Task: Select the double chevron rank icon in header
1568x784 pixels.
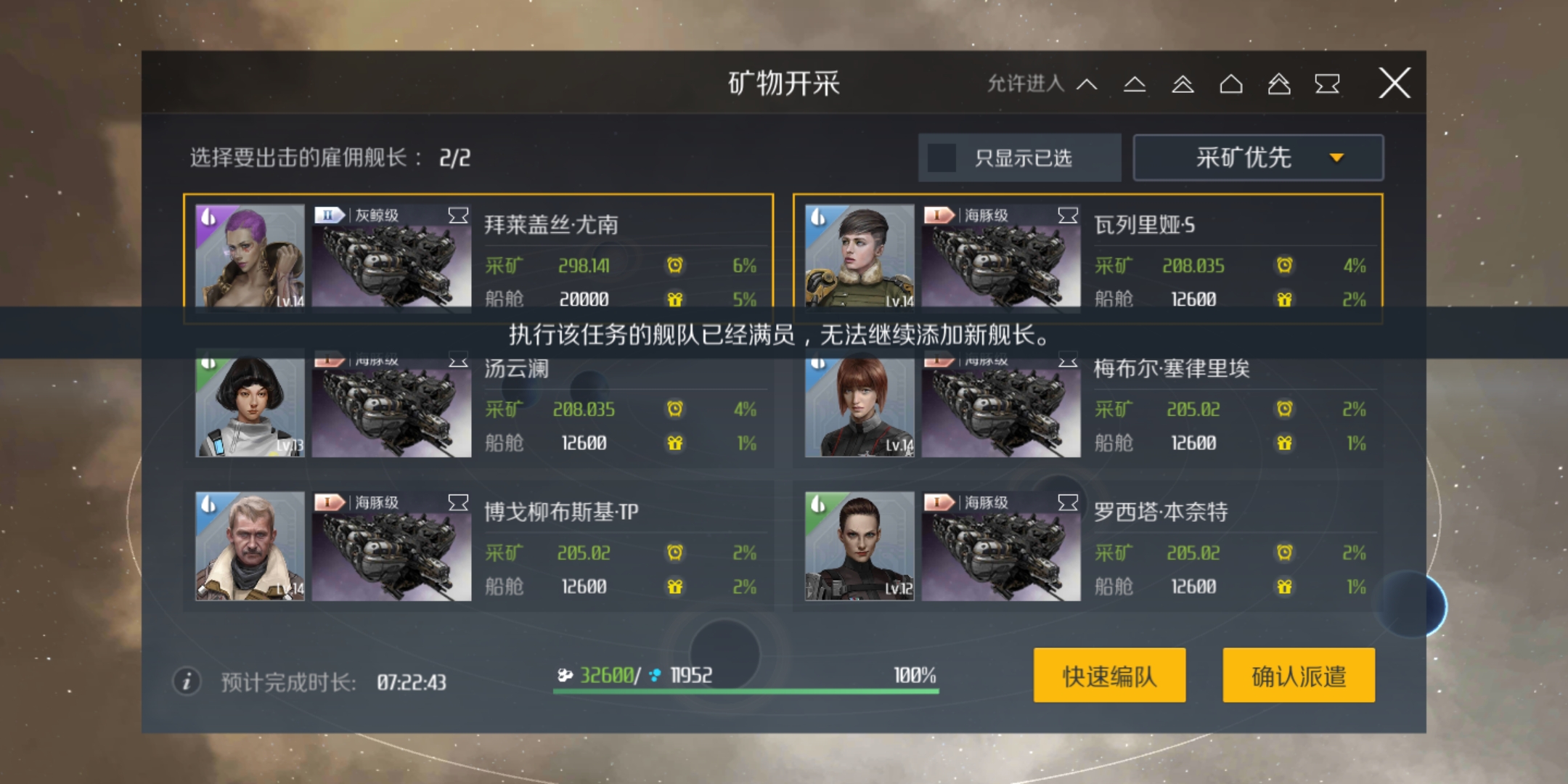Action: [1183, 84]
